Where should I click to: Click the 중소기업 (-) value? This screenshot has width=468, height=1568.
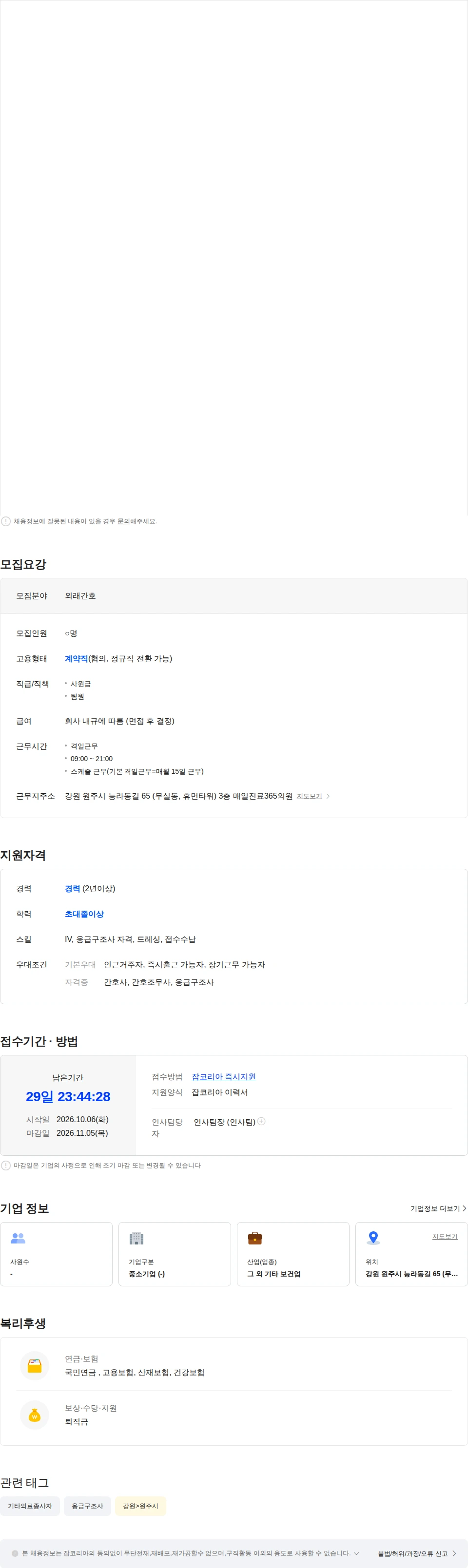click(x=147, y=1274)
